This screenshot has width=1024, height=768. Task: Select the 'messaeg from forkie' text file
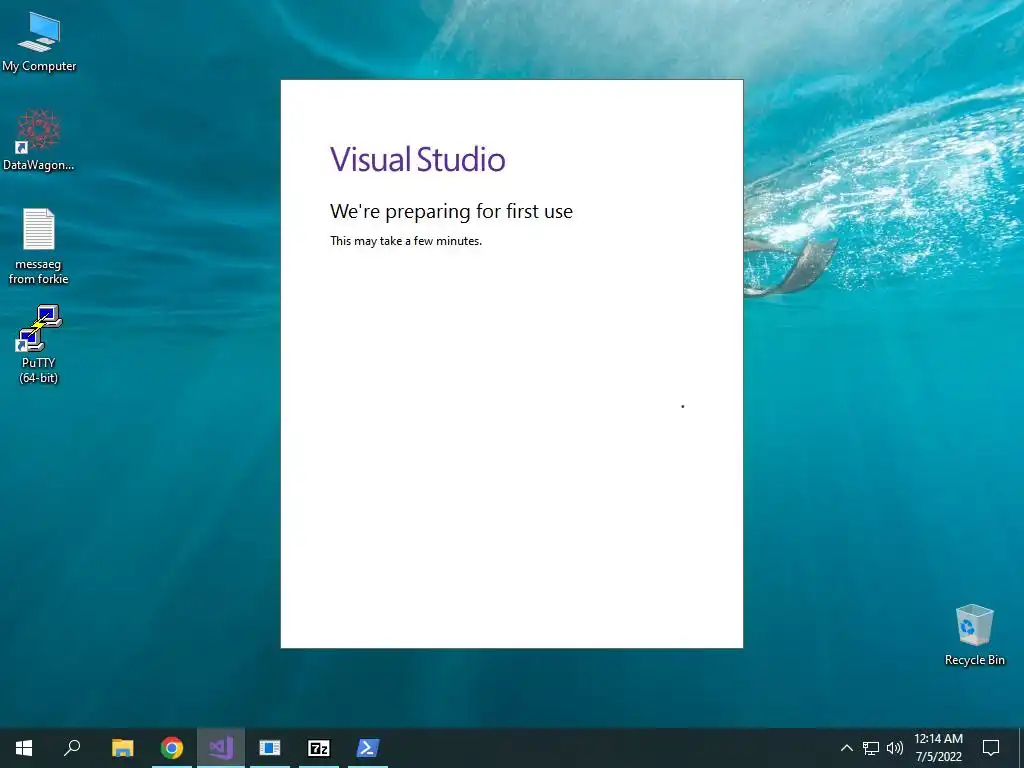pyautogui.click(x=39, y=246)
